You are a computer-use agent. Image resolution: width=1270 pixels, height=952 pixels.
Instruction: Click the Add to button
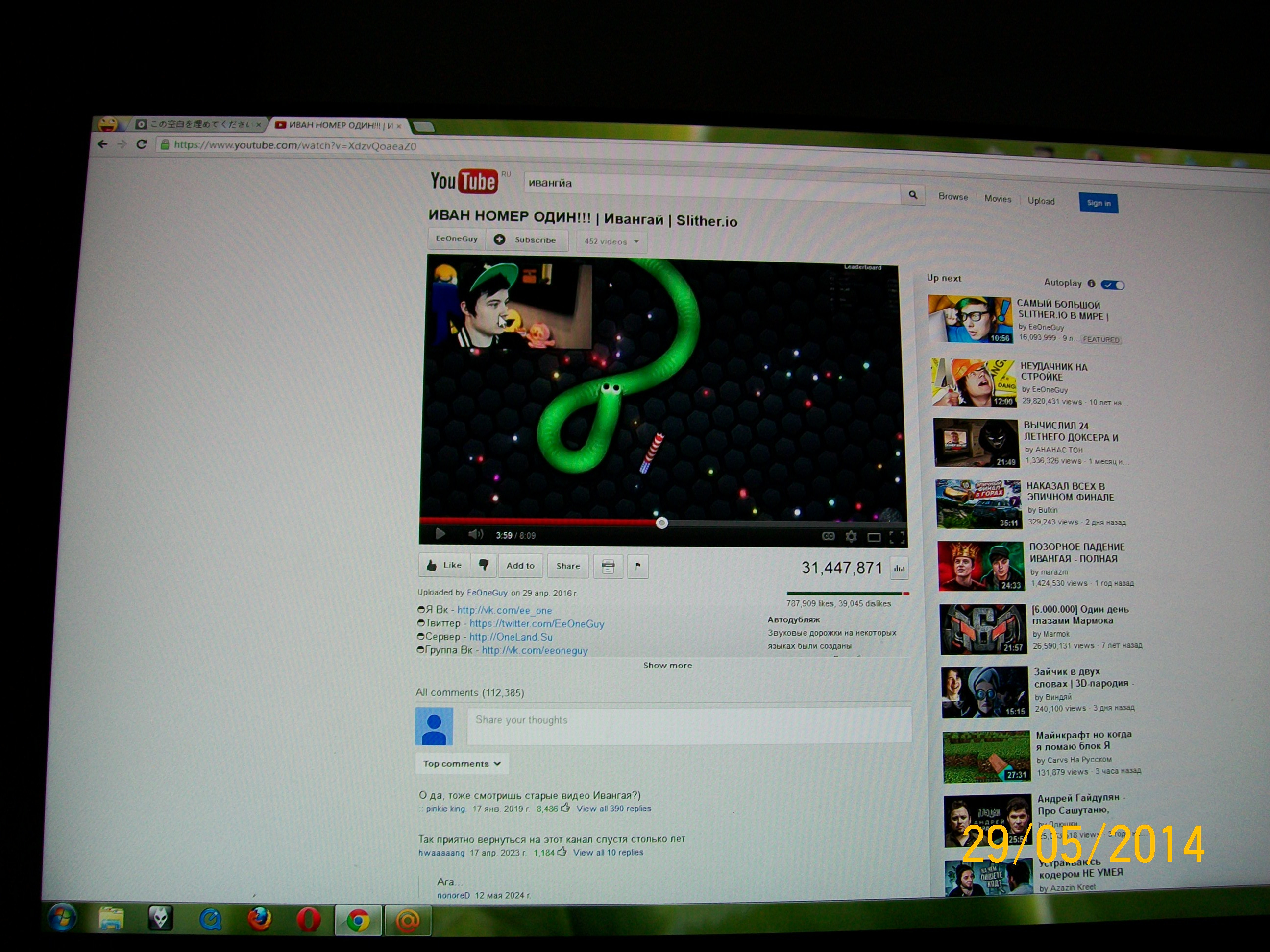pos(520,566)
